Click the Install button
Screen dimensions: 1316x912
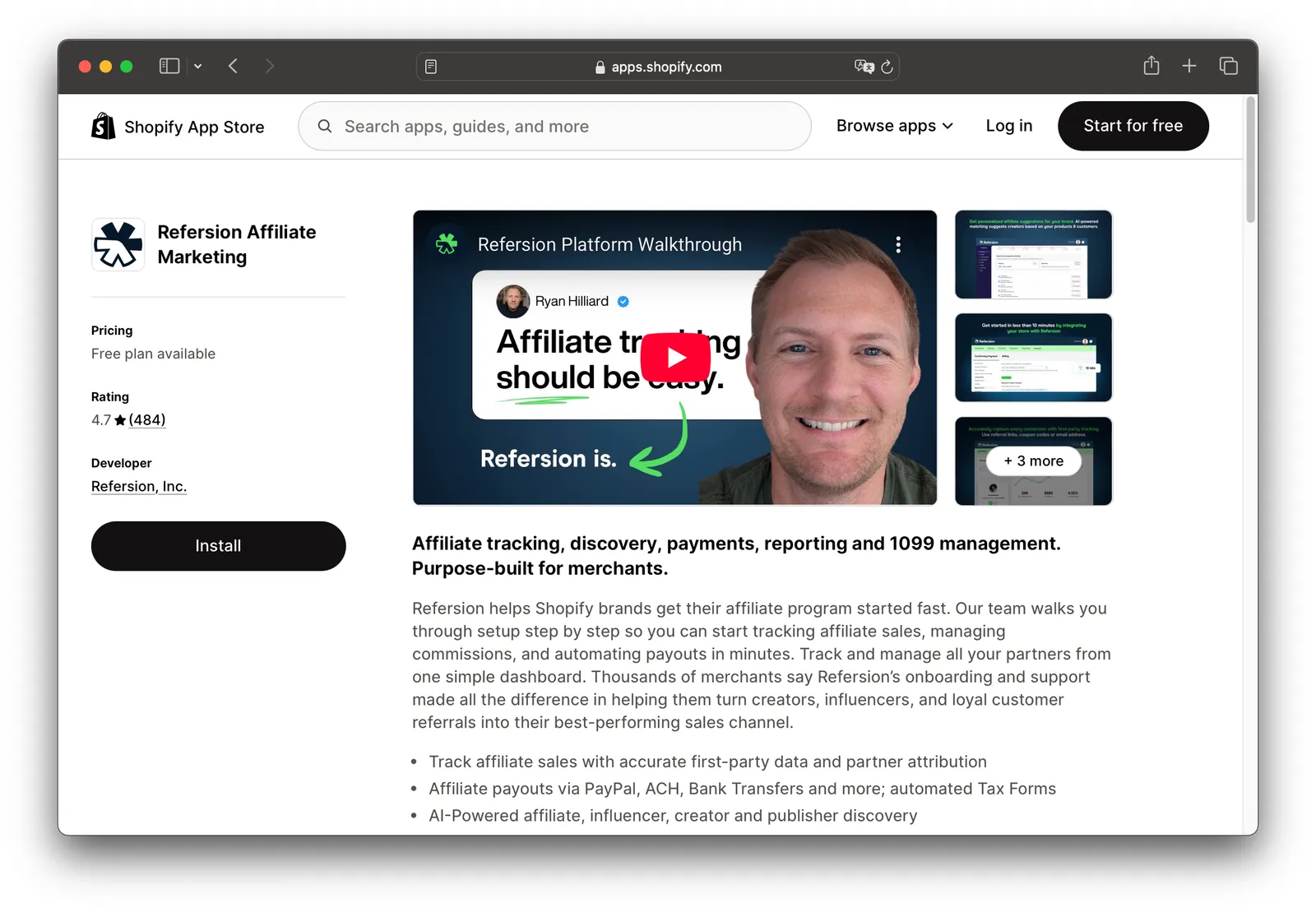[219, 546]
